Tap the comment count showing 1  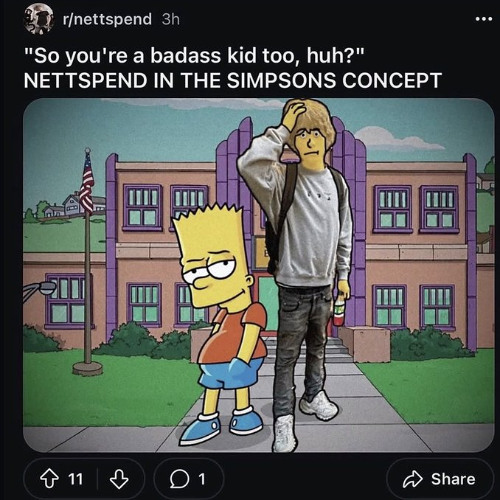(x=201, y=479)
